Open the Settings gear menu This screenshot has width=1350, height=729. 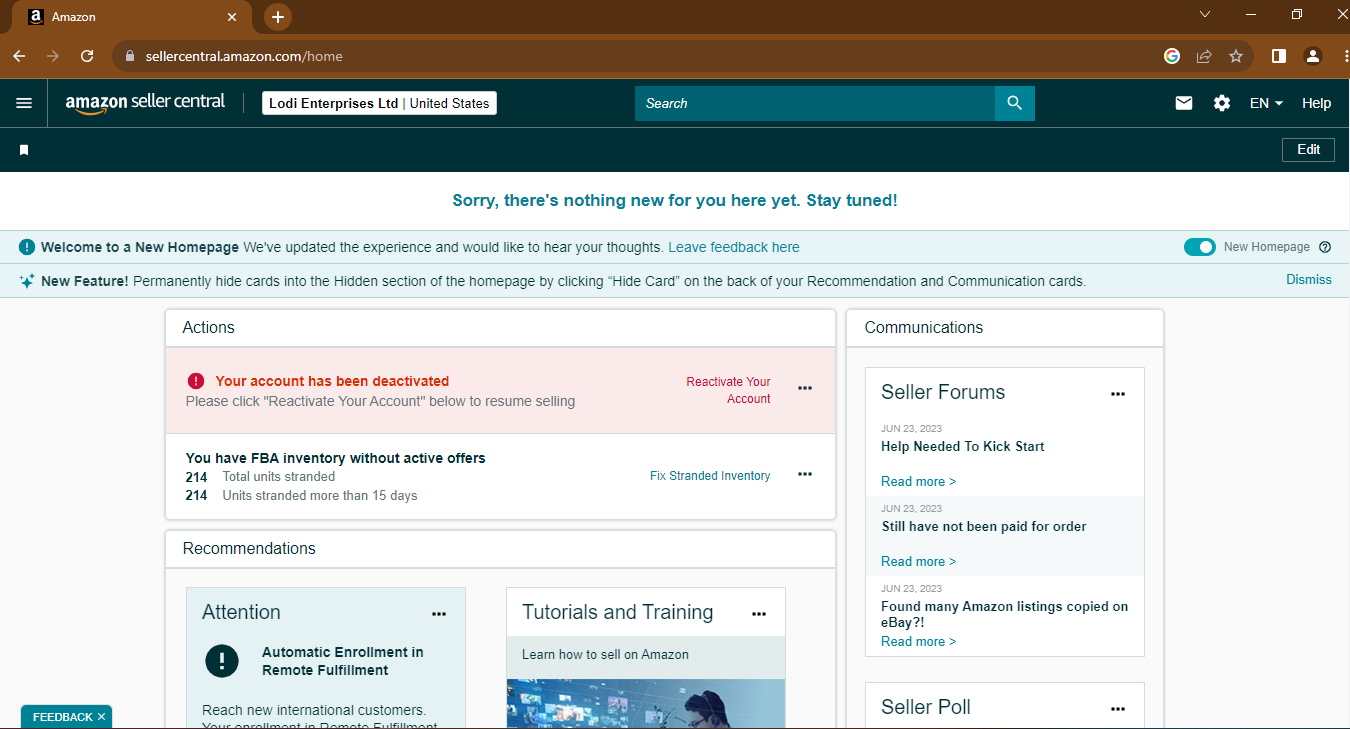point(1222,103)
